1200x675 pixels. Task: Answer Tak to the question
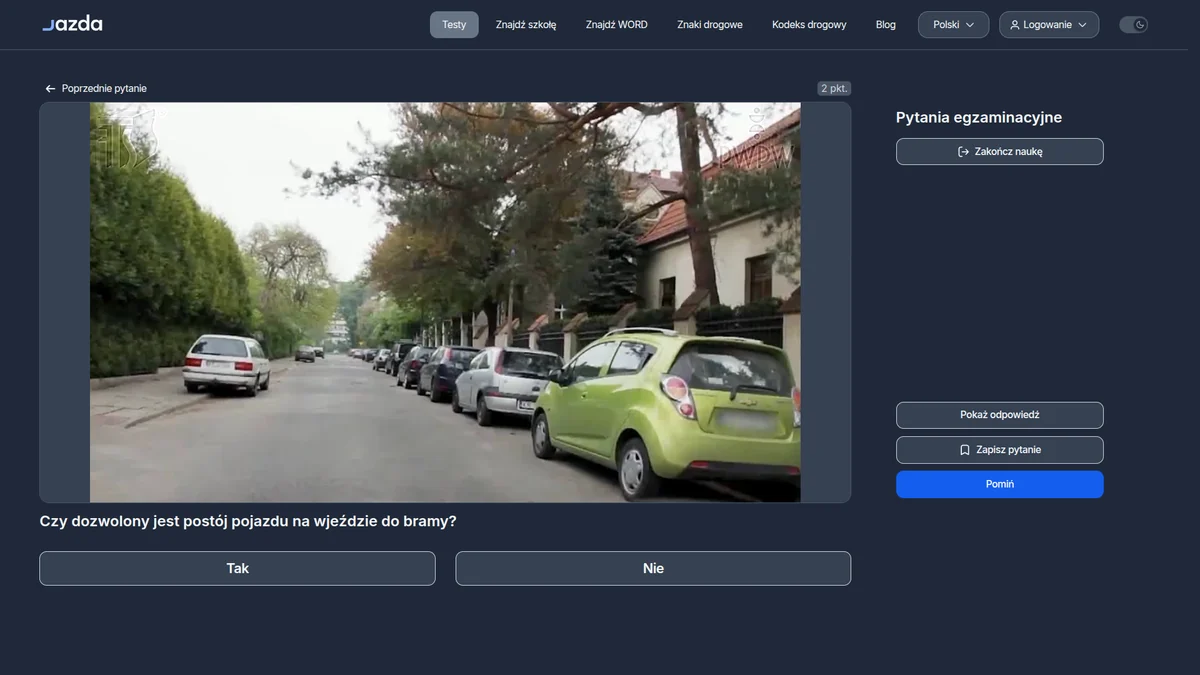pyautogui.click(x=238, y=568)
